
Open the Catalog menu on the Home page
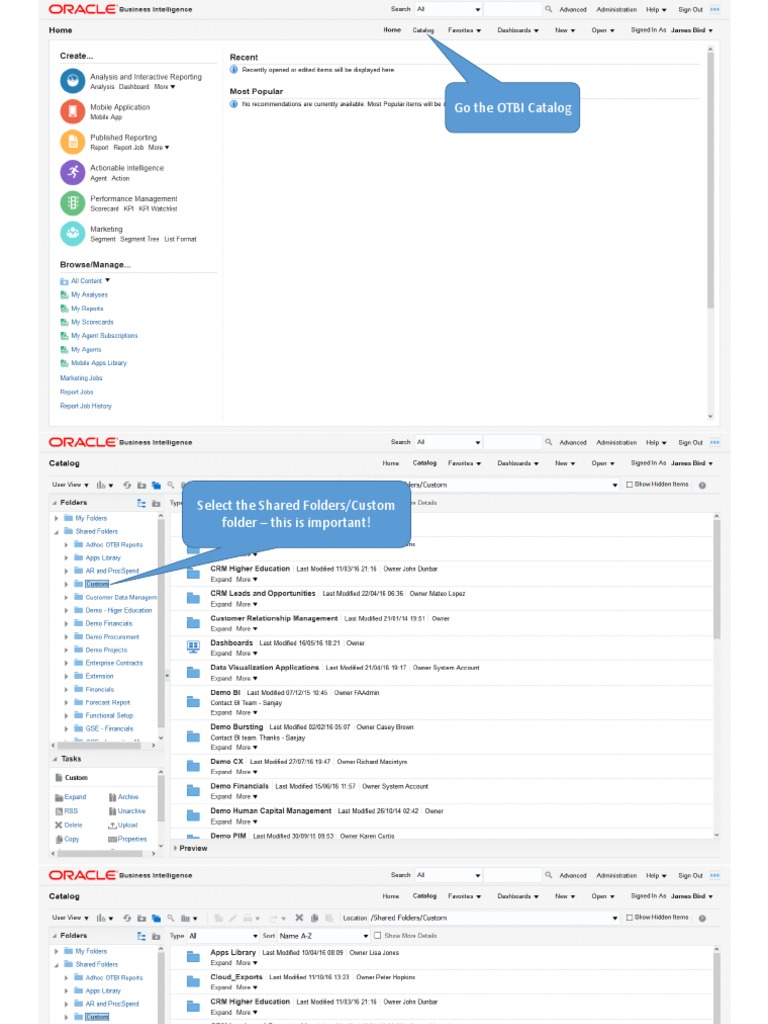pos(423,30)
